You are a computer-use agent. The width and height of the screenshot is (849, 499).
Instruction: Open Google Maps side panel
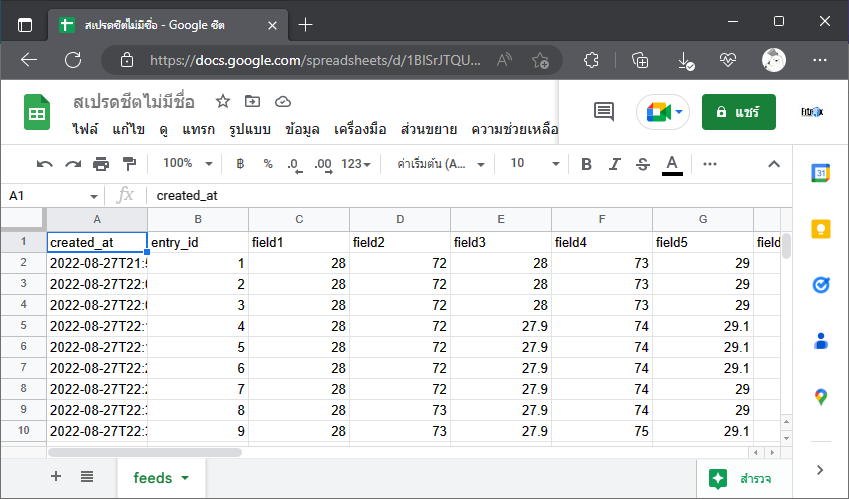(x=821, y=397)
